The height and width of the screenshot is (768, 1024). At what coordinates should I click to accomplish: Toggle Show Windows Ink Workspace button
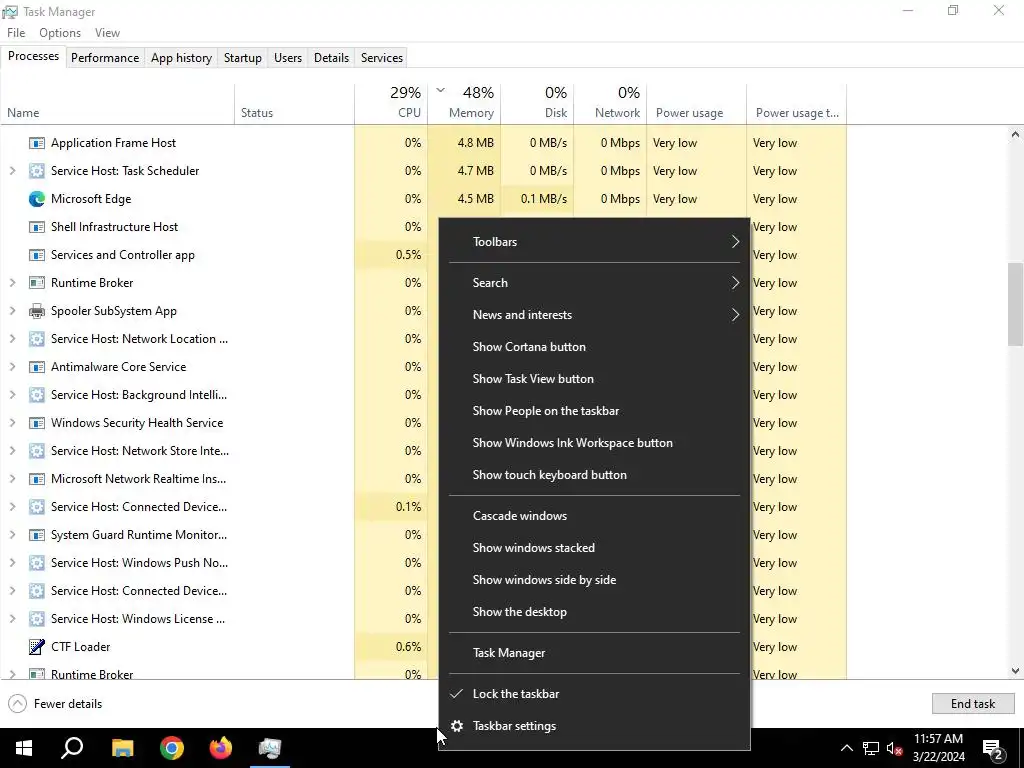594,443
